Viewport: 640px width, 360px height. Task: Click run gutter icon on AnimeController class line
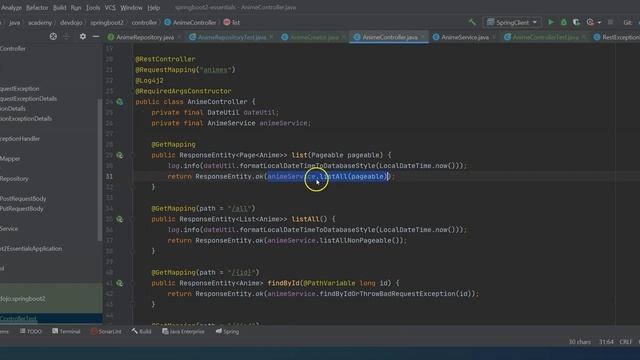[120, 102]
